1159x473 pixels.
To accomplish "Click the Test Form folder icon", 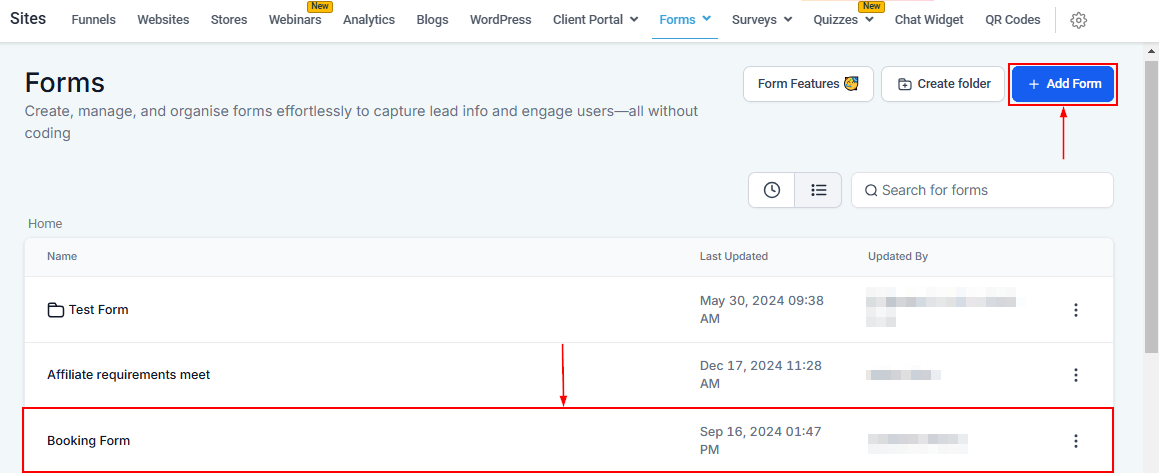I will (x=56, y=310).
